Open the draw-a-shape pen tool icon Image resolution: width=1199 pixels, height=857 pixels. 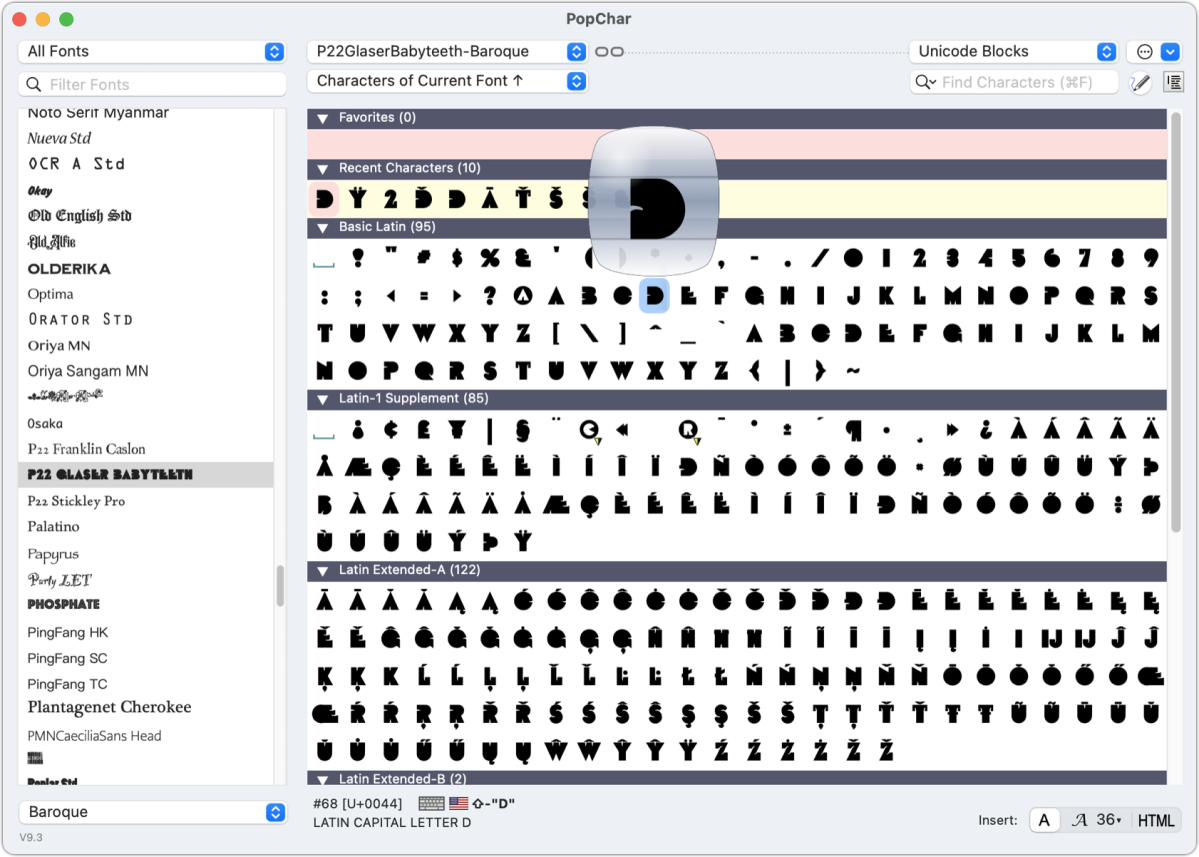[x=1140, y=83]
